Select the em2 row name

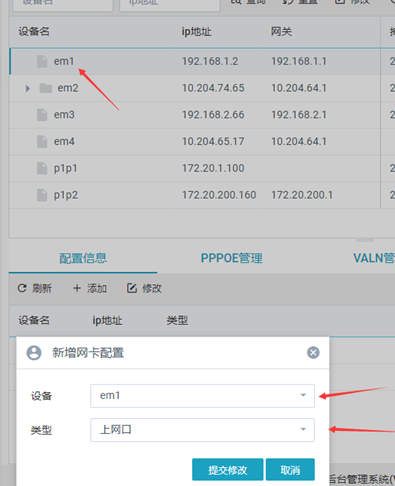click(x=68, y=88)
